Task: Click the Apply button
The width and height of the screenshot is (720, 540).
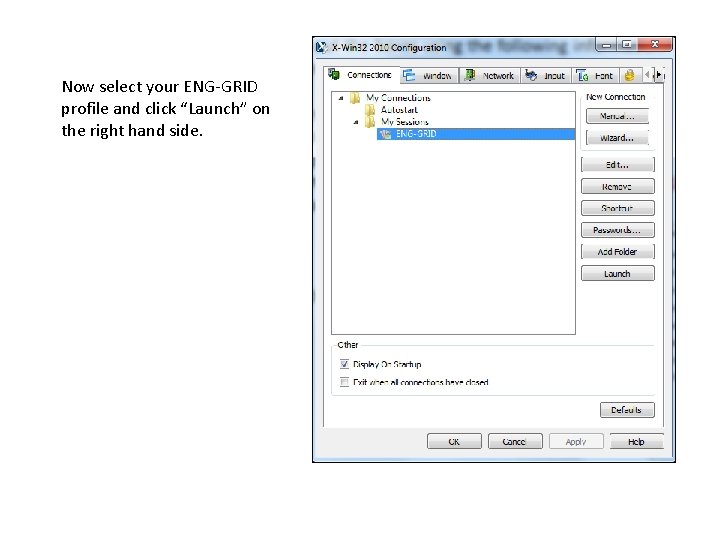Action: click(576, 441)
